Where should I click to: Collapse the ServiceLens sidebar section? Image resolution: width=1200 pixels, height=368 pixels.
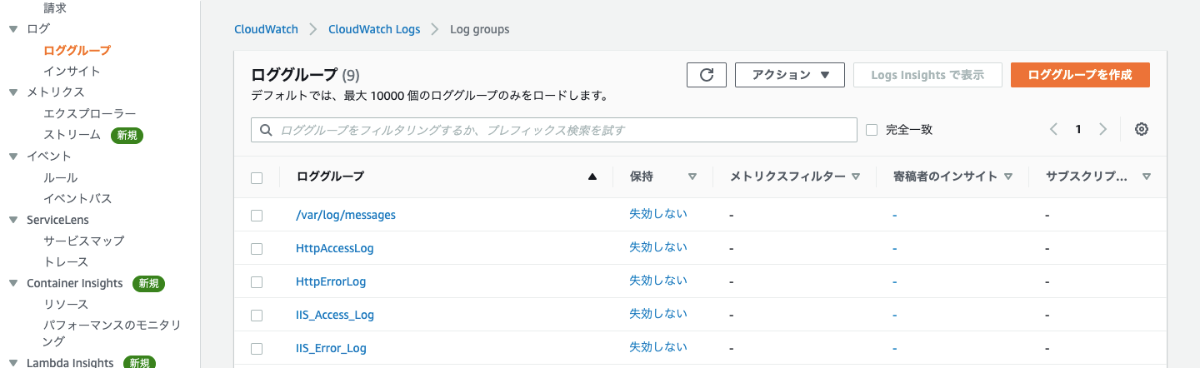[12, 220]
